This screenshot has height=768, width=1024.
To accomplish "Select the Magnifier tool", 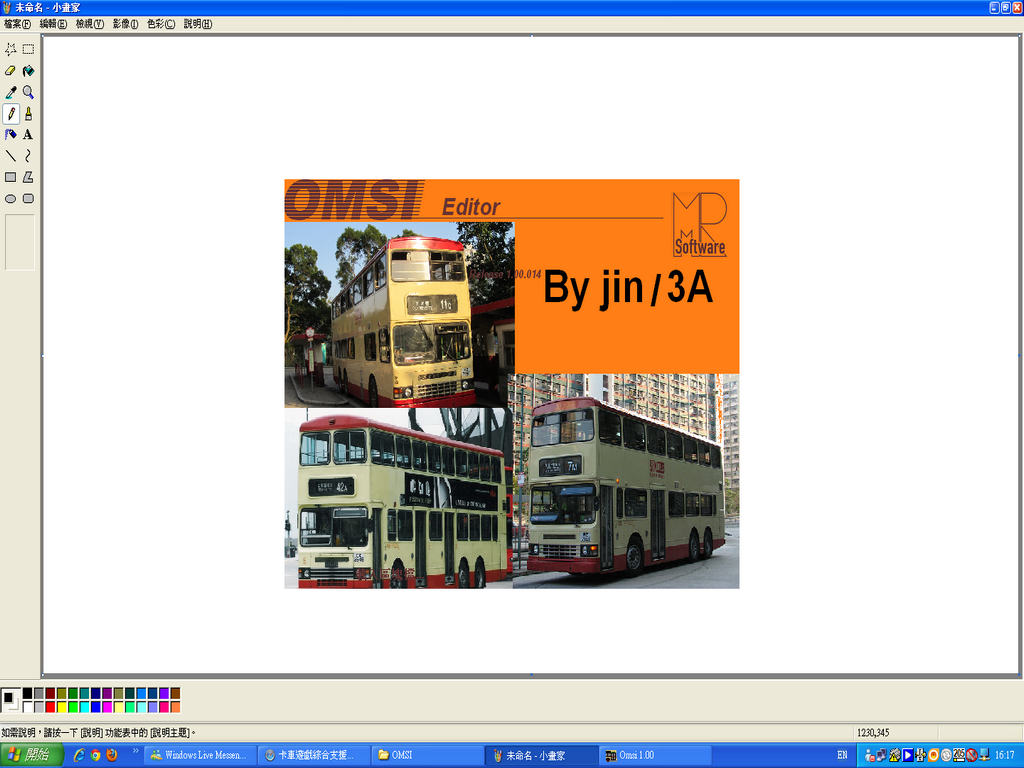I will 28,92.
